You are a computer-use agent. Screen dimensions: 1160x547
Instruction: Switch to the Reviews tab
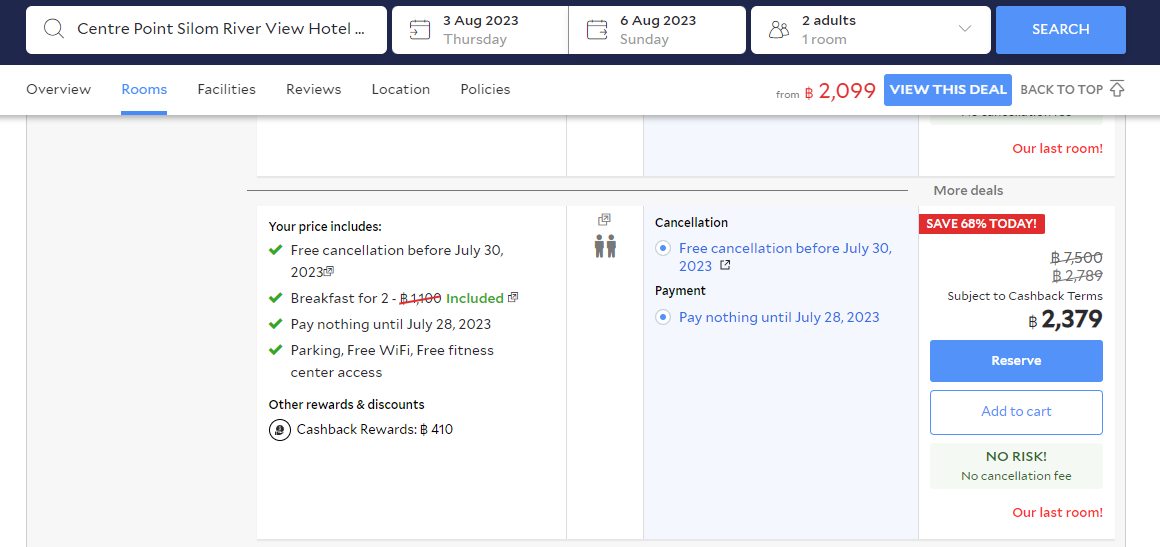(x=314, y=90)
